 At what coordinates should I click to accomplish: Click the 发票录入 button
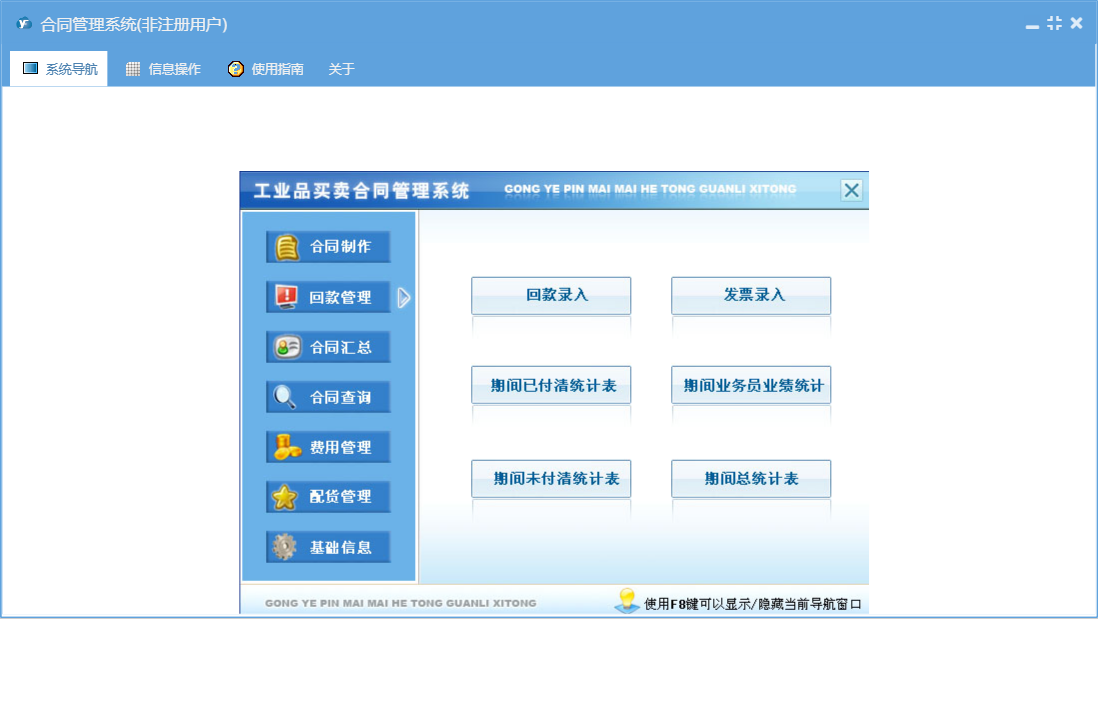click(751, 295)
